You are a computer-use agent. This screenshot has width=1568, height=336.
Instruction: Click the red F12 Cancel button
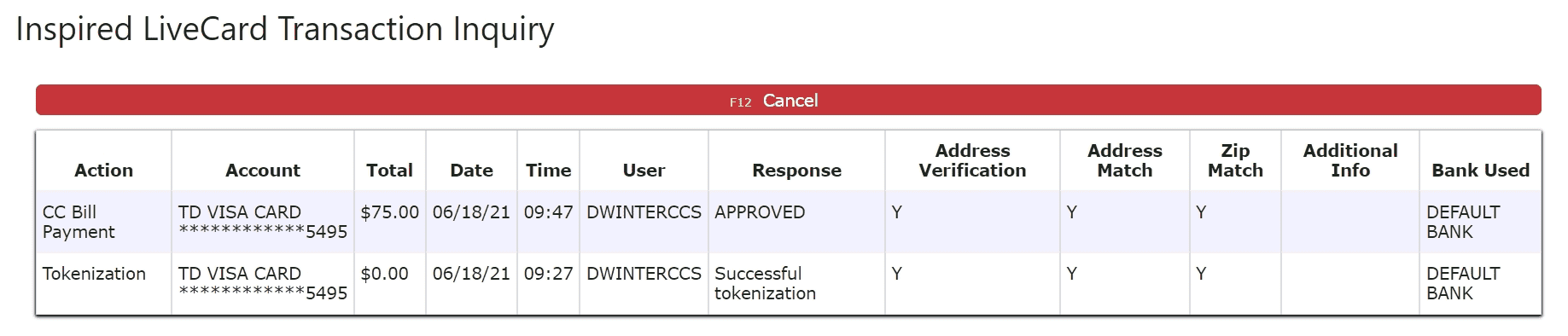tap(788, 100)
